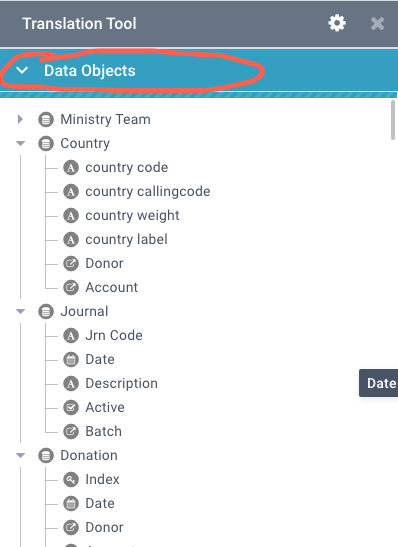Click the Country database object icon
398x547 pixels.
[x=46, y=144]
